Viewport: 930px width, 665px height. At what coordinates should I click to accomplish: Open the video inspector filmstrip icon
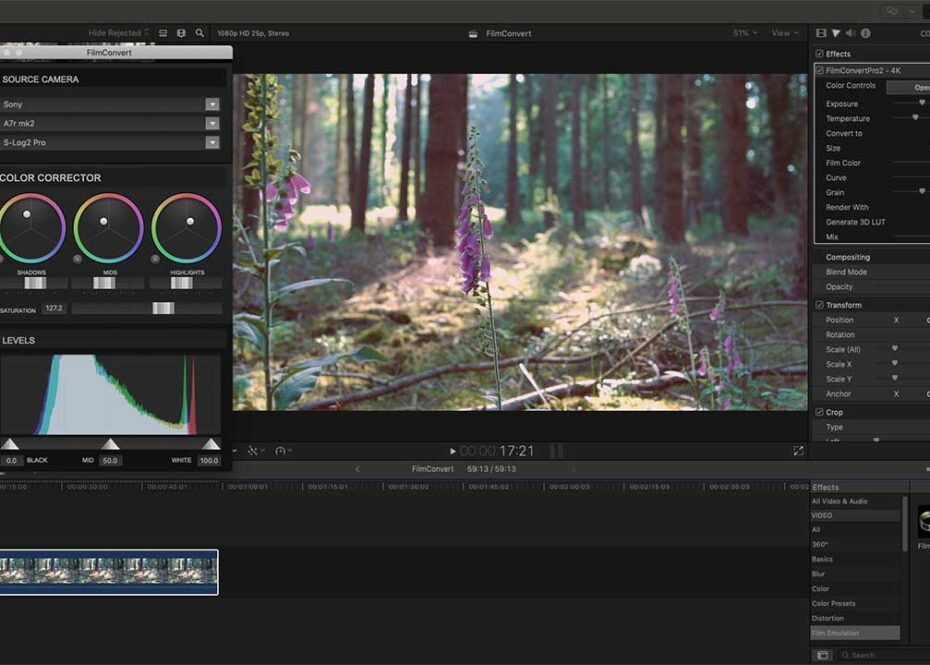click(x=821, y=33)
